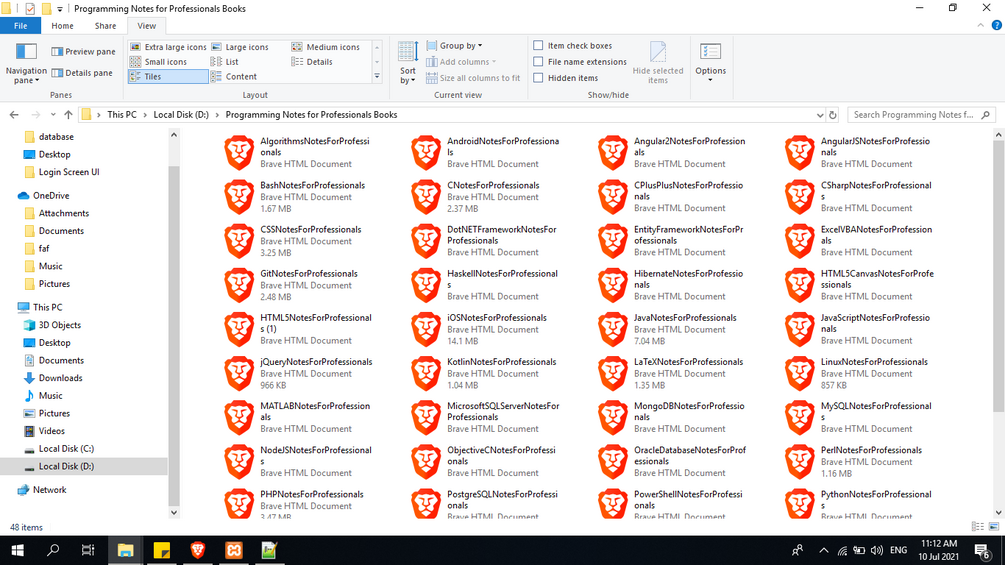Switch layout to Details view
The image size is (1005, 565).
(x=312, y=61)
